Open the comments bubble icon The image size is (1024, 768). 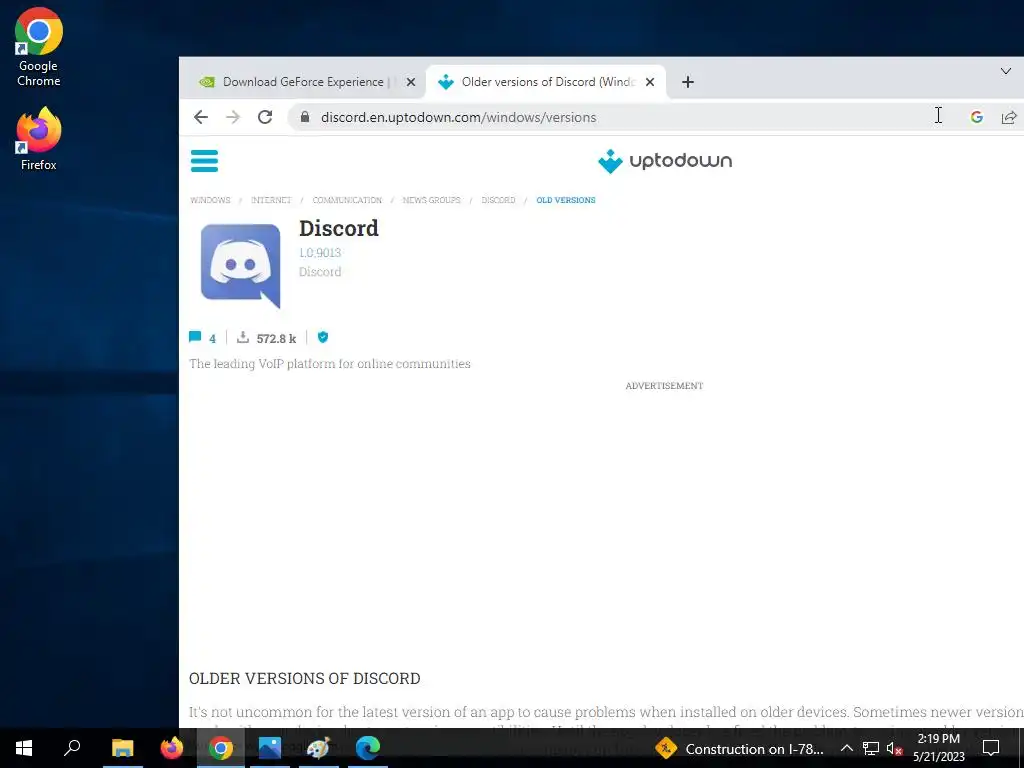[x=195, y=337]
